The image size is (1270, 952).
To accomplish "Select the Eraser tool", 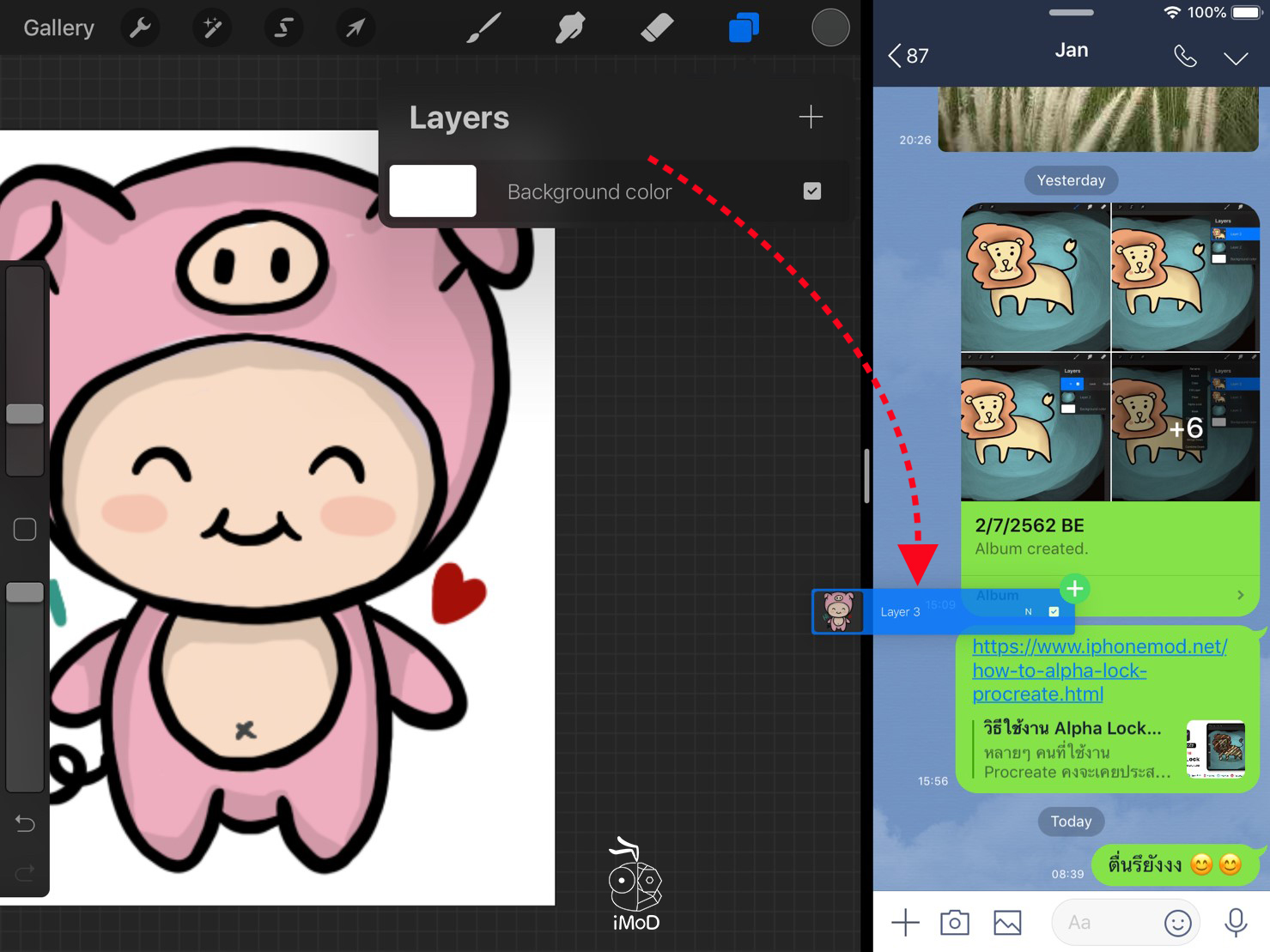I will click(x=657, y=28).
